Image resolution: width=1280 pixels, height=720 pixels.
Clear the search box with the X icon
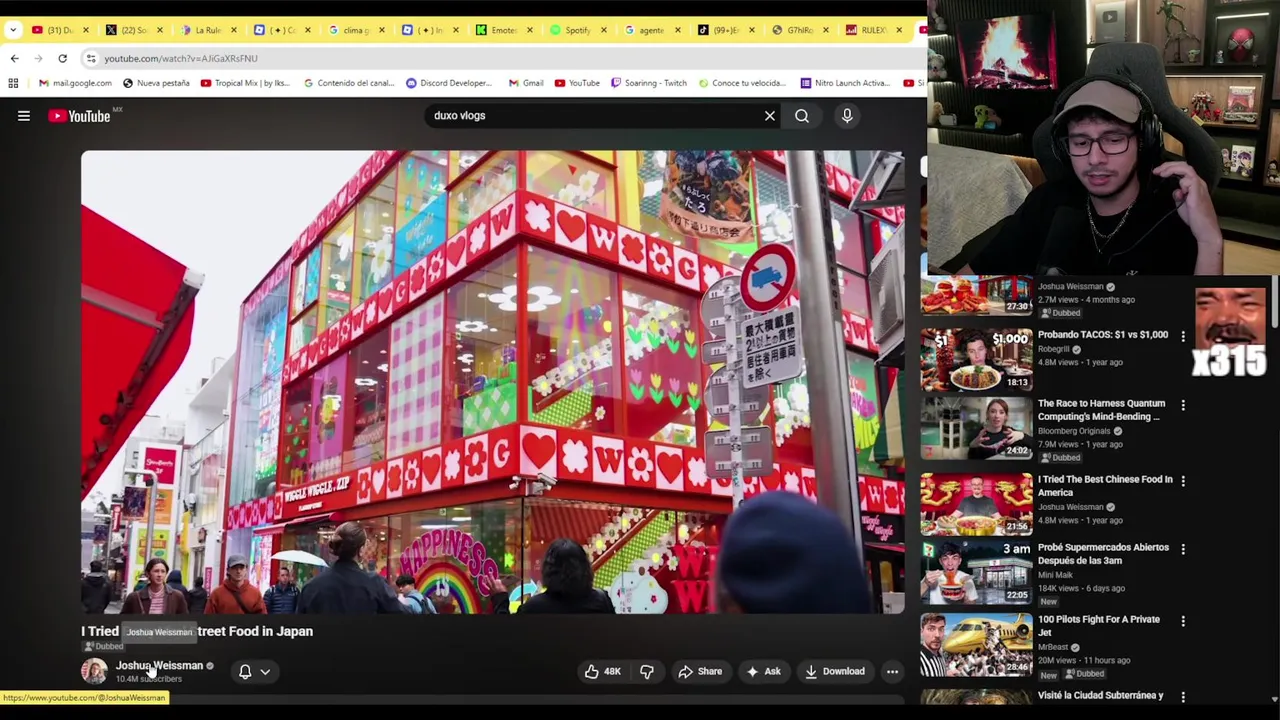click(770, 116)
